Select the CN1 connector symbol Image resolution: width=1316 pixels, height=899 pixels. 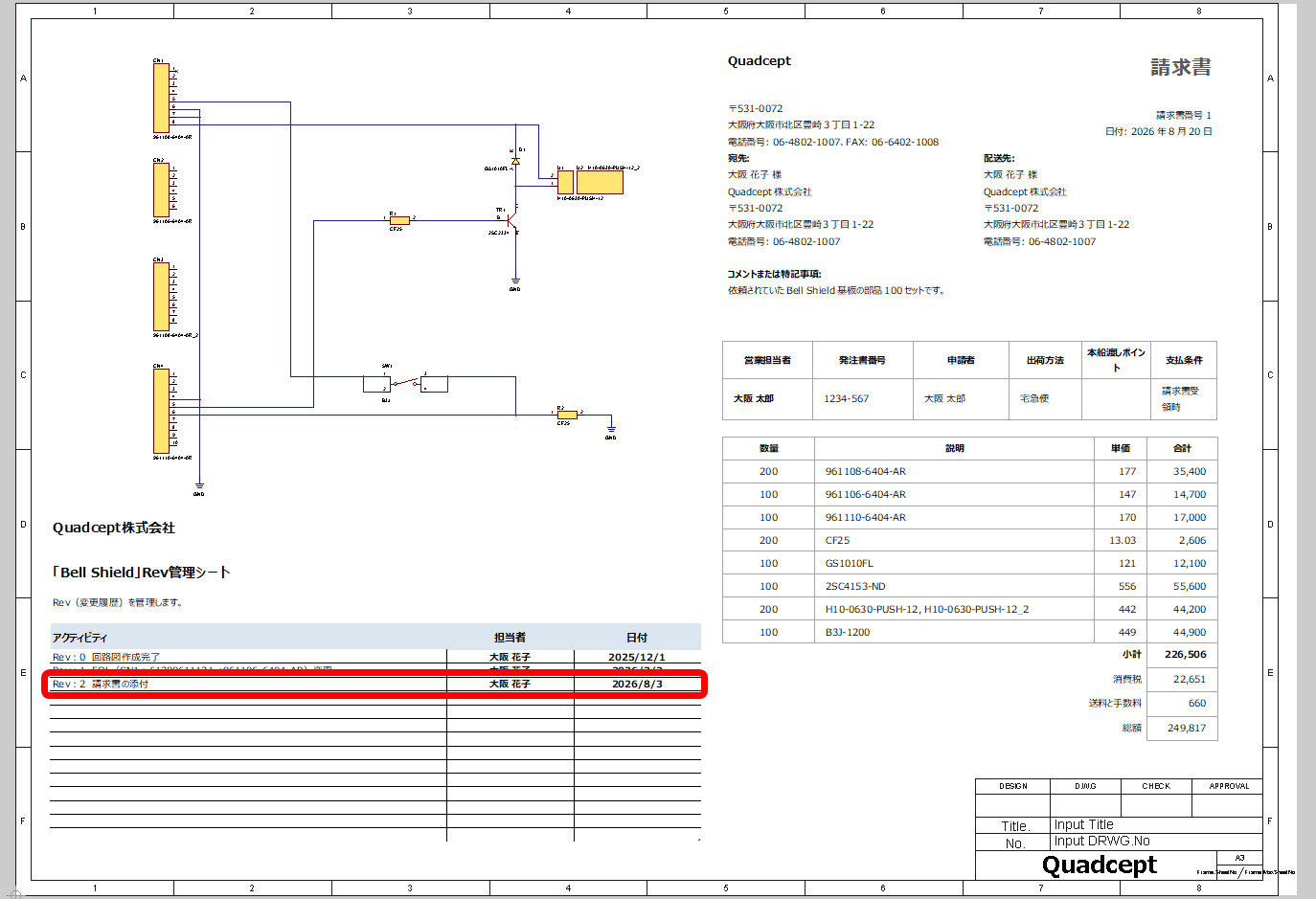[x=161, y=98]
